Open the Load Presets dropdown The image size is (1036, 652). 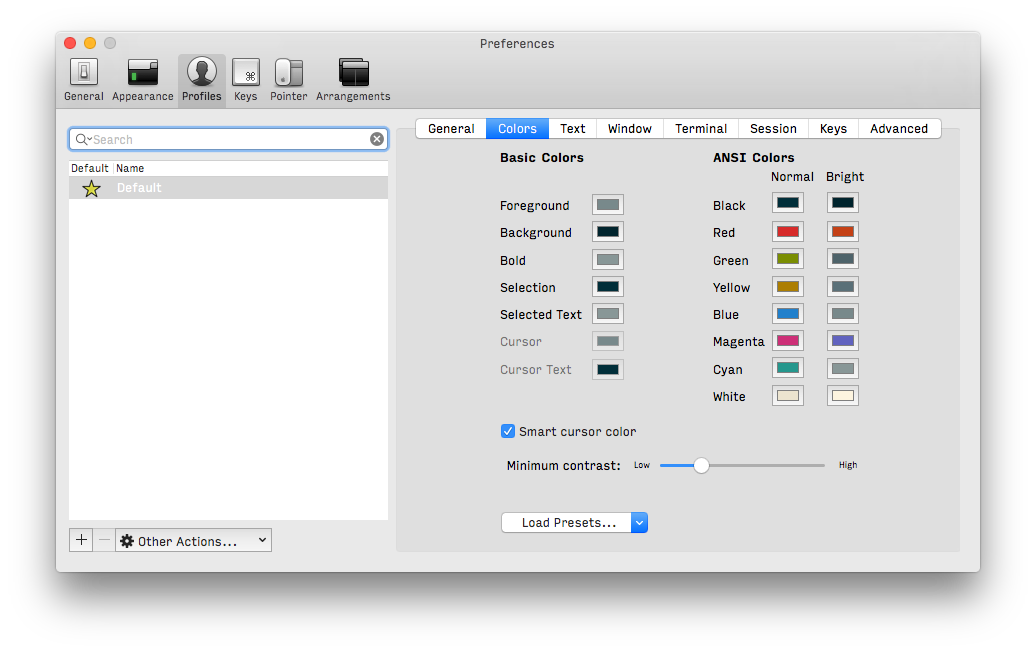[574, 523]
